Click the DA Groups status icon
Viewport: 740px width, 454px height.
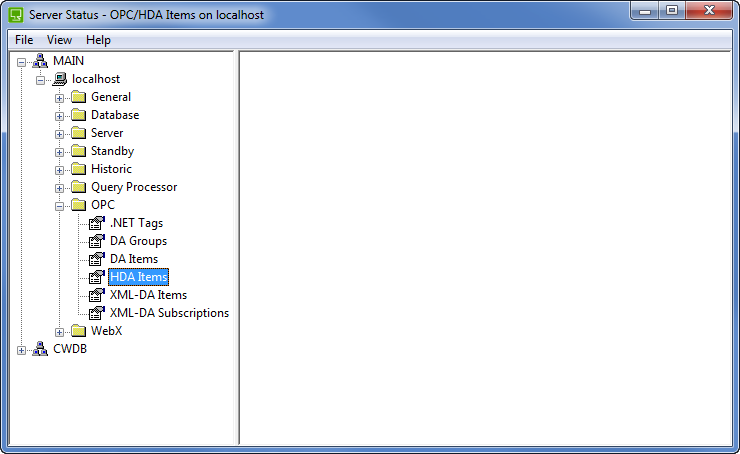tap(97, 241)
